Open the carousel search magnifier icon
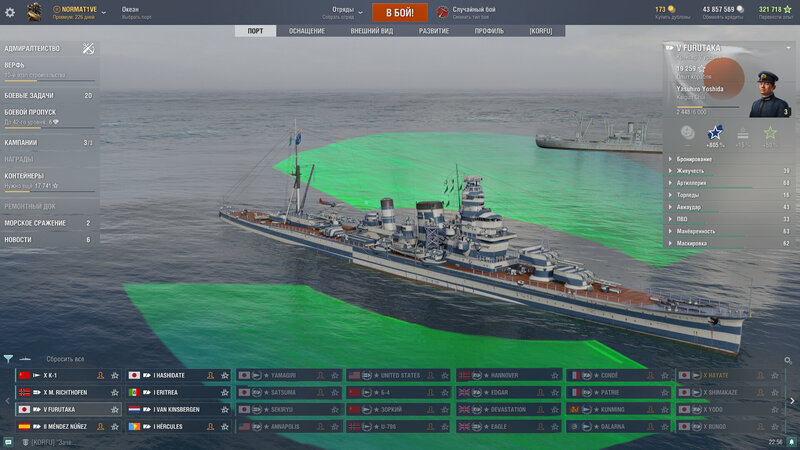 pos(788,361)
